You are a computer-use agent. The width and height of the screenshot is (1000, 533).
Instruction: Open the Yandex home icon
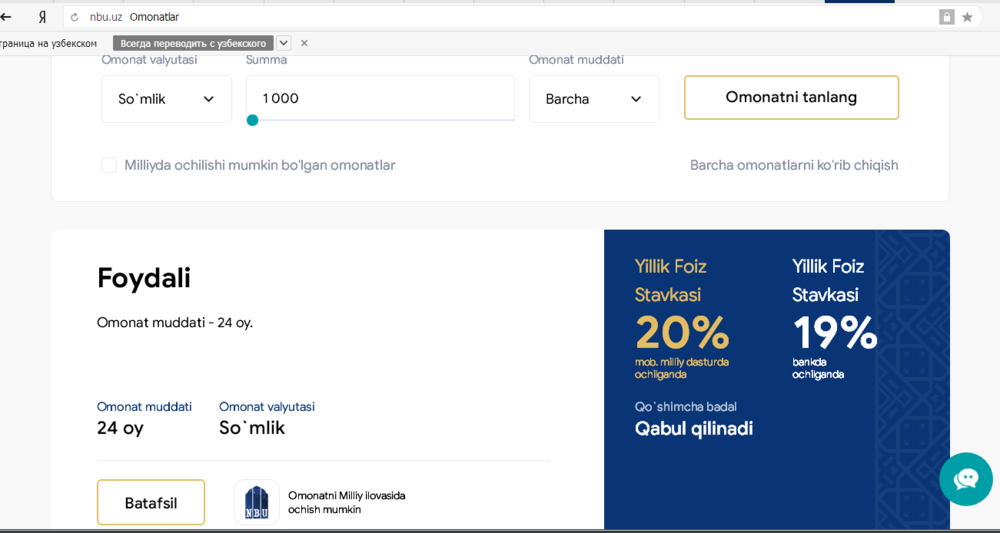[x=42, y=17]
